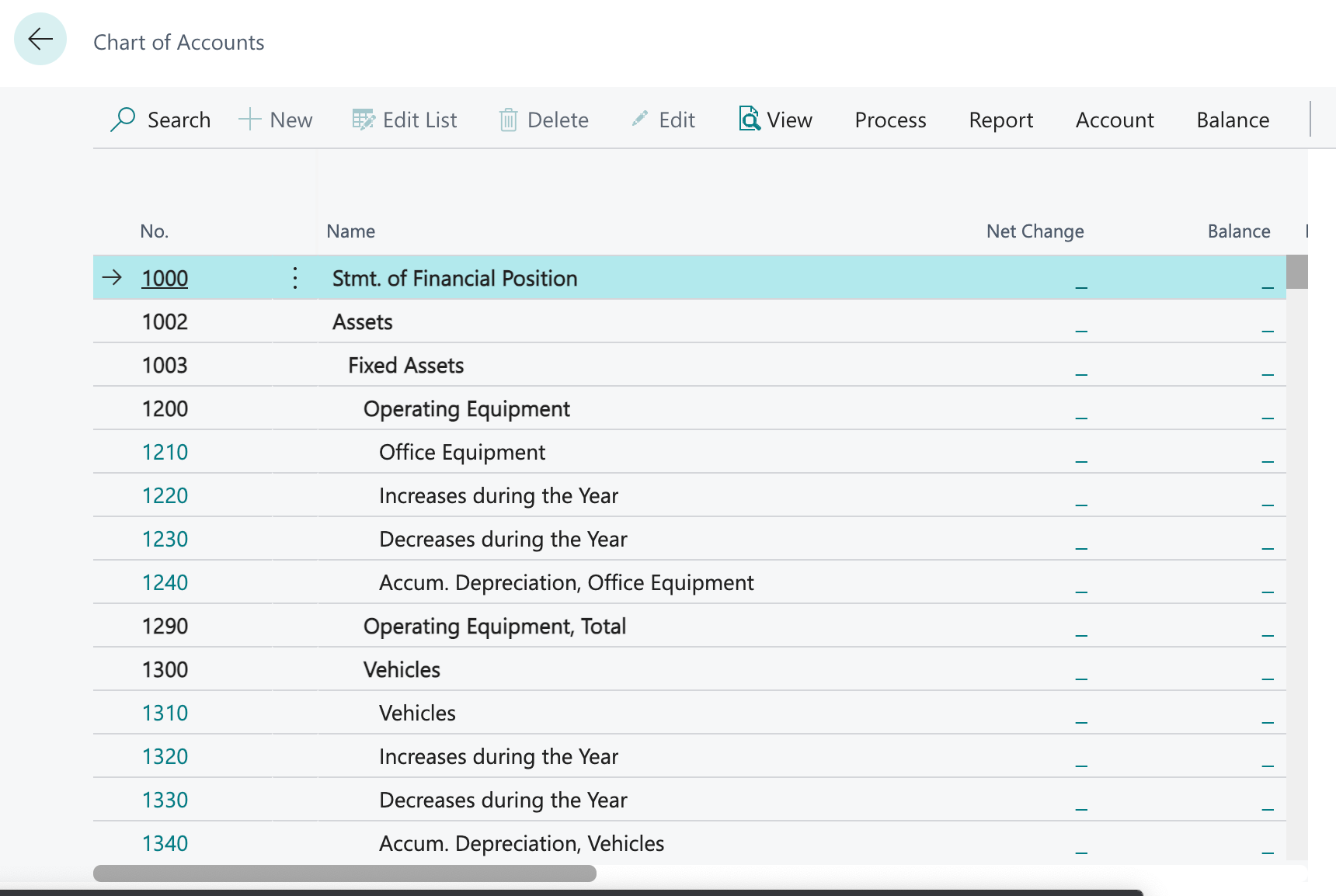The height and width of the screenshot is (896, 1336).
Task: Click the Net Change column header
Action: click(1035, 231)
